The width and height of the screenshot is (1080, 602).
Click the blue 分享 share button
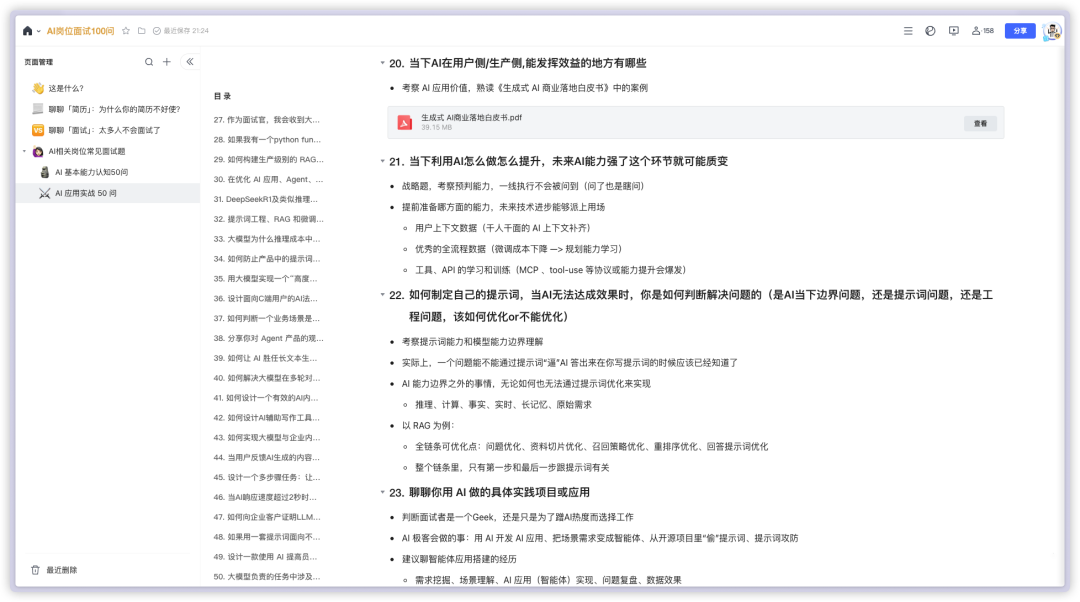(1019, 30)
